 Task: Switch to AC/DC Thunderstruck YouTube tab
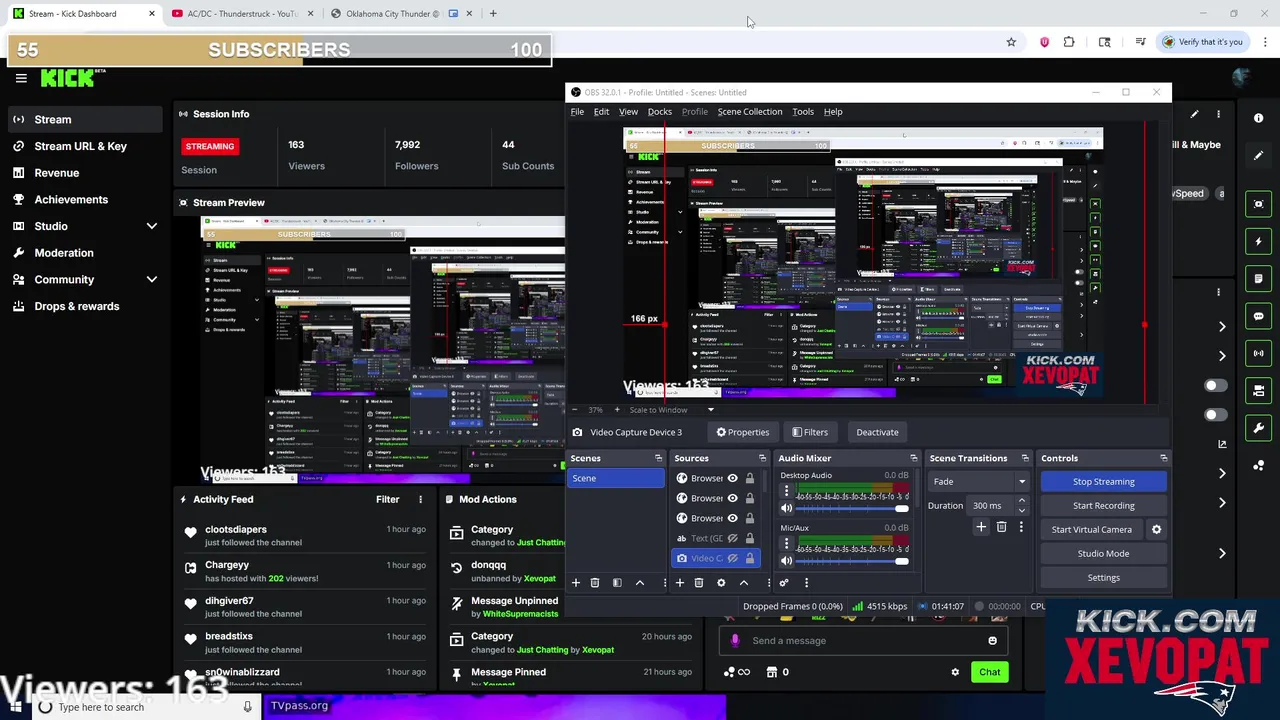(241, 14)
